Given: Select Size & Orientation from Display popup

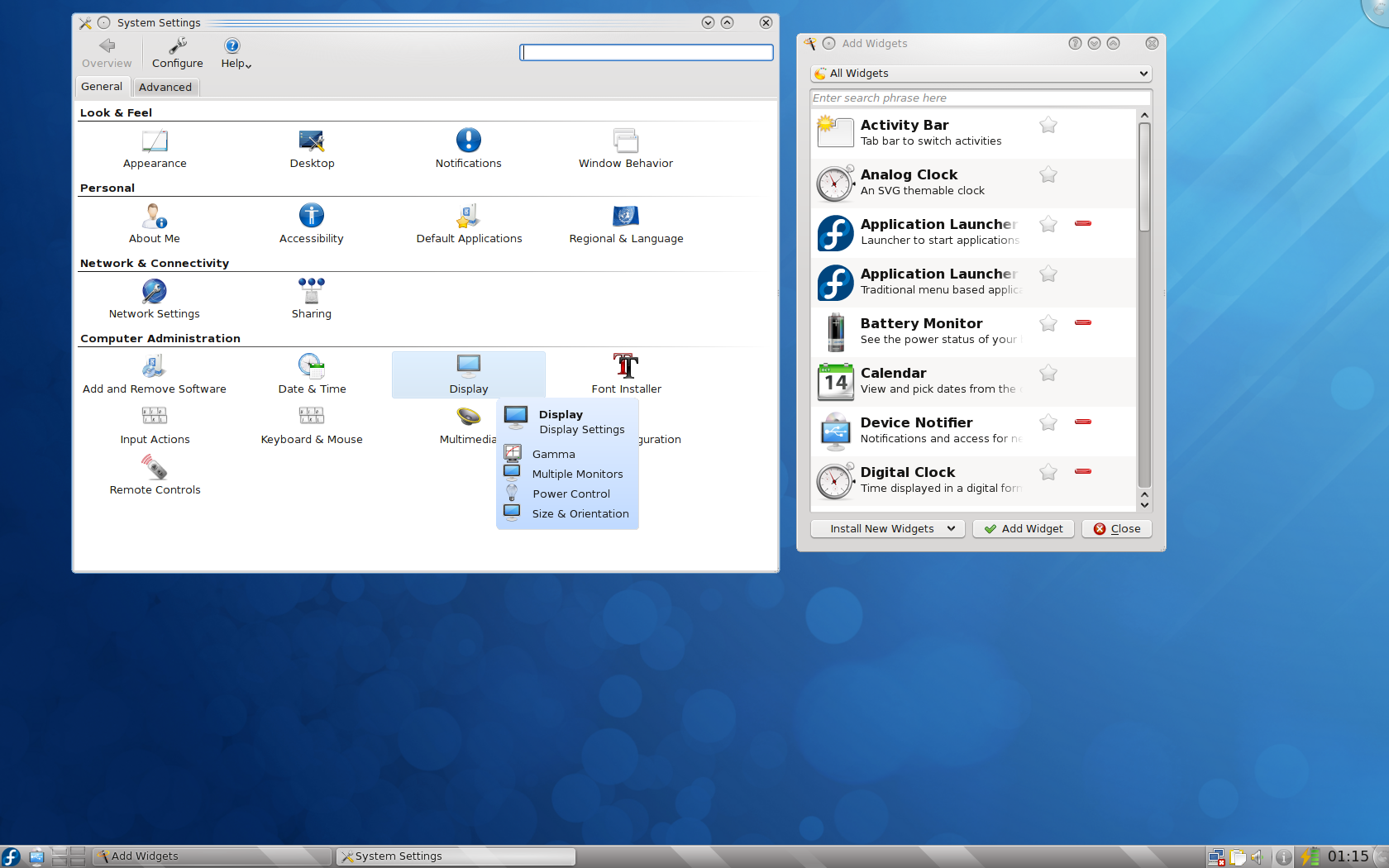Looking at the screenshot, I should (x=567, y=513).
